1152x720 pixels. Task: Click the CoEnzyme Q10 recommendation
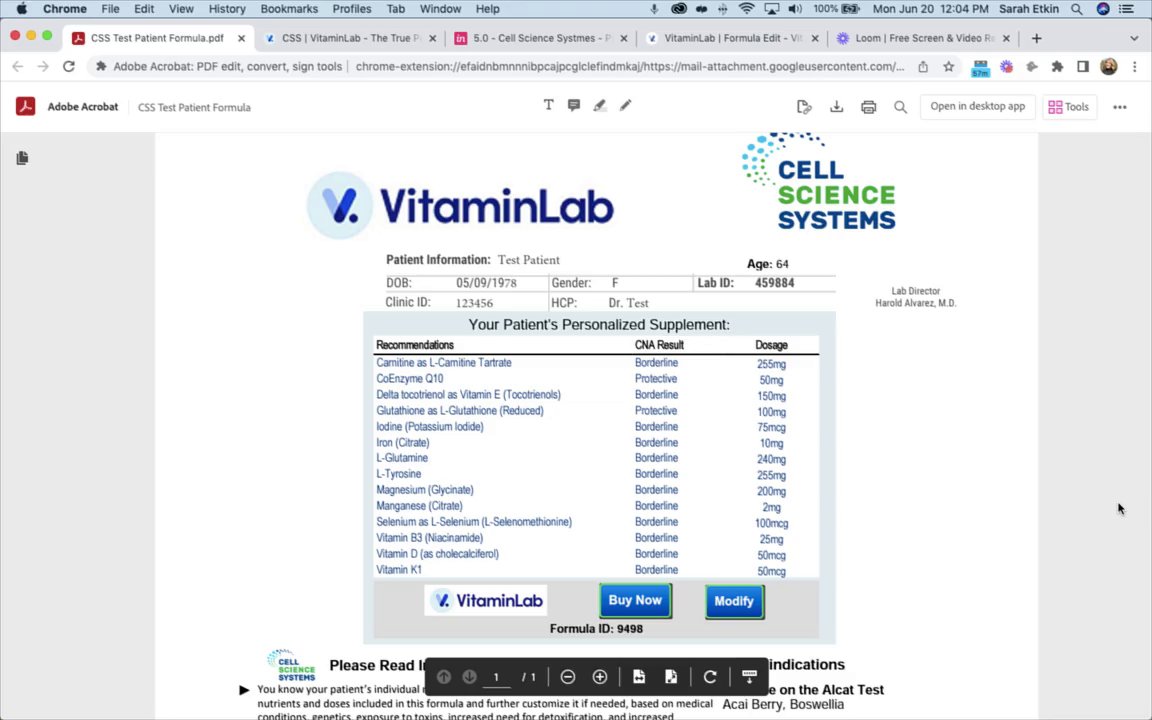pos(410,379)
